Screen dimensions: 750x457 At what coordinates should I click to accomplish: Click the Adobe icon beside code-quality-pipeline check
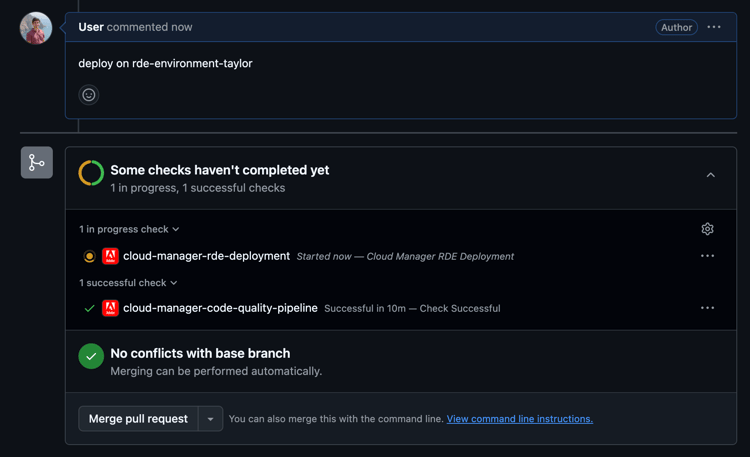click(x=110, y=308)
